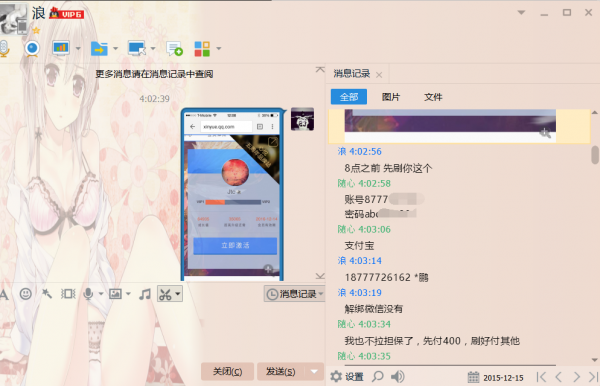Click the speaker sound icon in history bar
This screenshot has width=600, height=386.
click(x=398, y=377)
